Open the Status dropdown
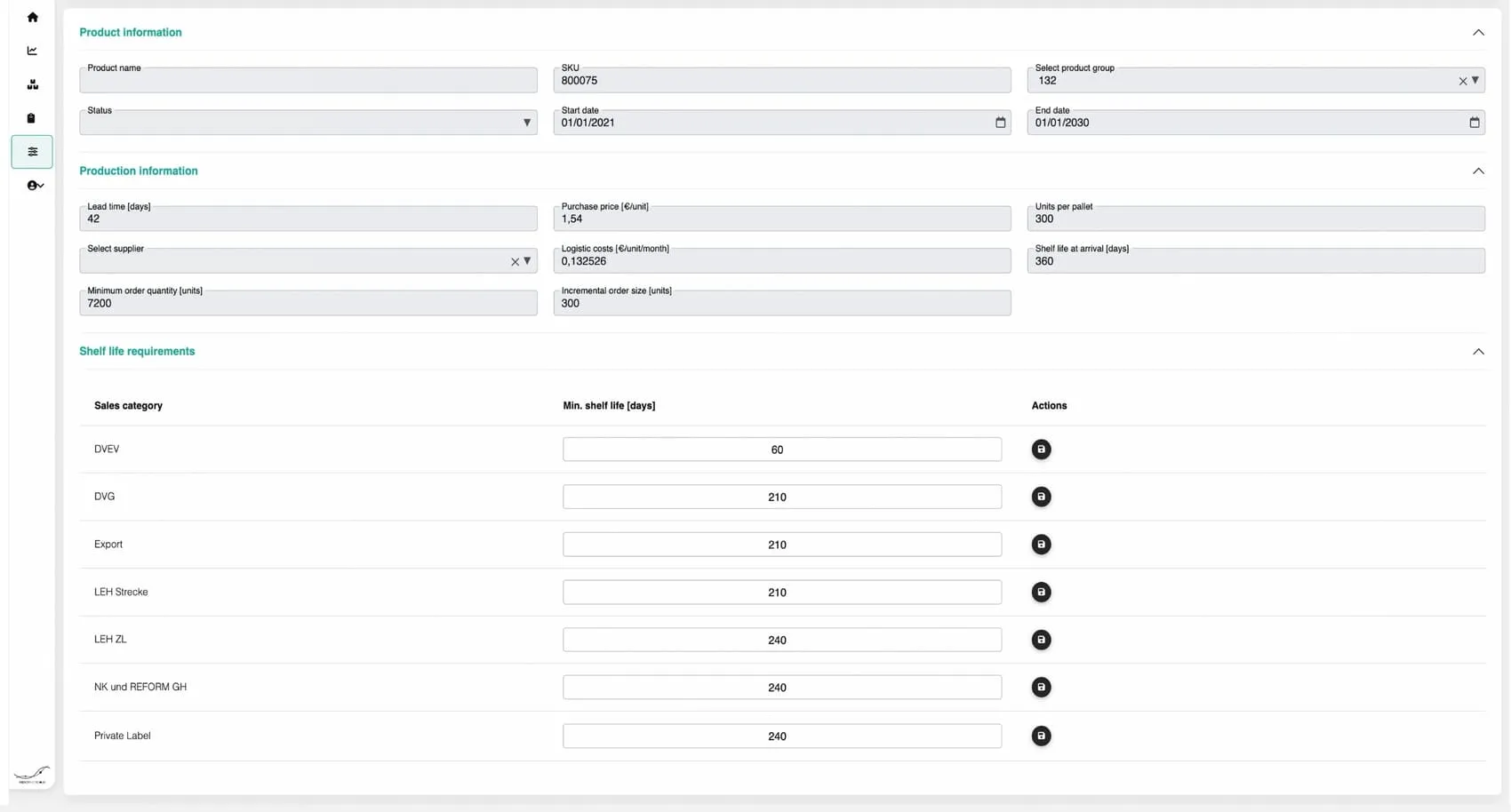The image size is (1511, 812). [x=526, y=122]
